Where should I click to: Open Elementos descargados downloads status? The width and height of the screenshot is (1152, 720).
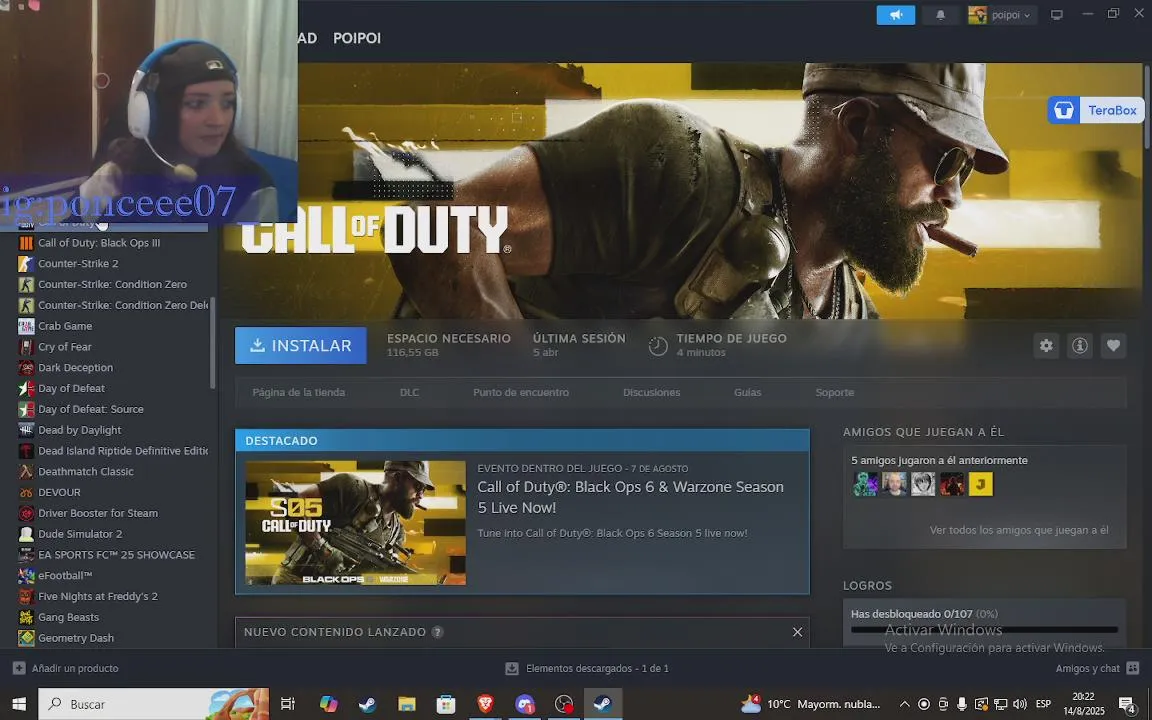point(587,668)
